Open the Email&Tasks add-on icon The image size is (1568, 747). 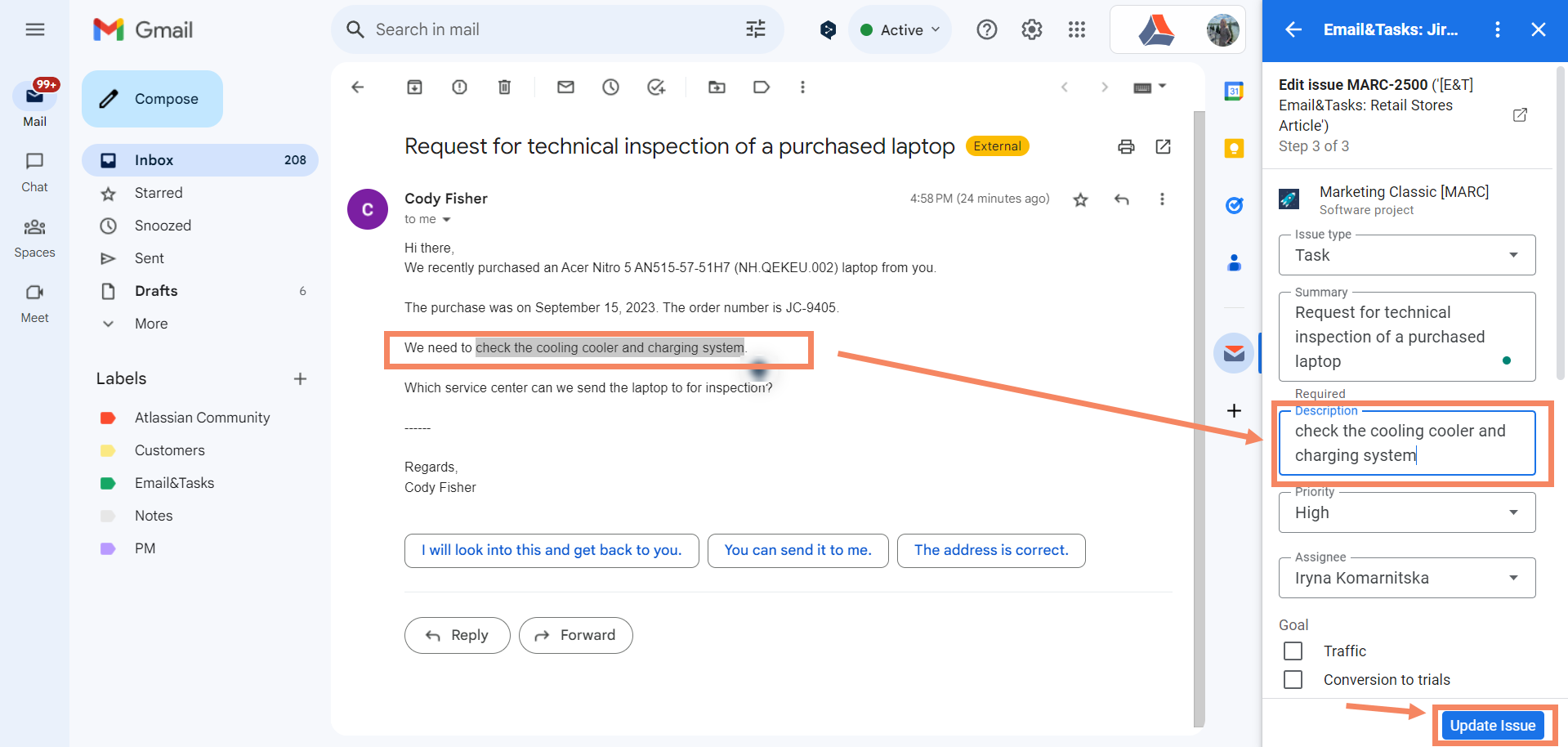(x=1234, y=353)
